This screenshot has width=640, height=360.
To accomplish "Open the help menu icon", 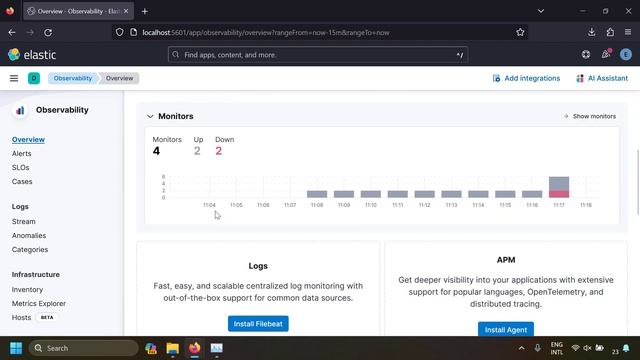I will [x=586, y=54].
